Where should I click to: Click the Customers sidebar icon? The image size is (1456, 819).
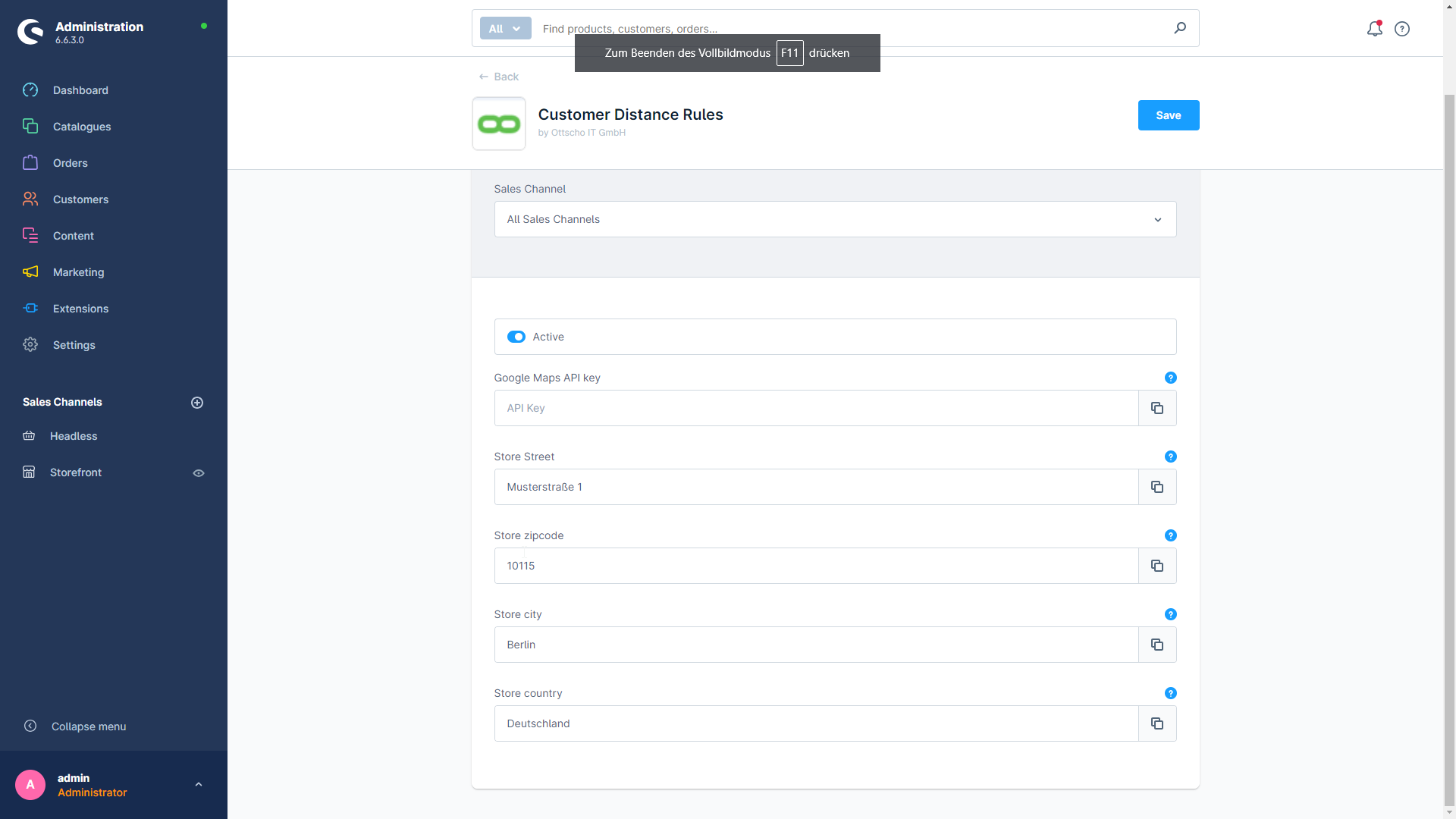(31, 199)
